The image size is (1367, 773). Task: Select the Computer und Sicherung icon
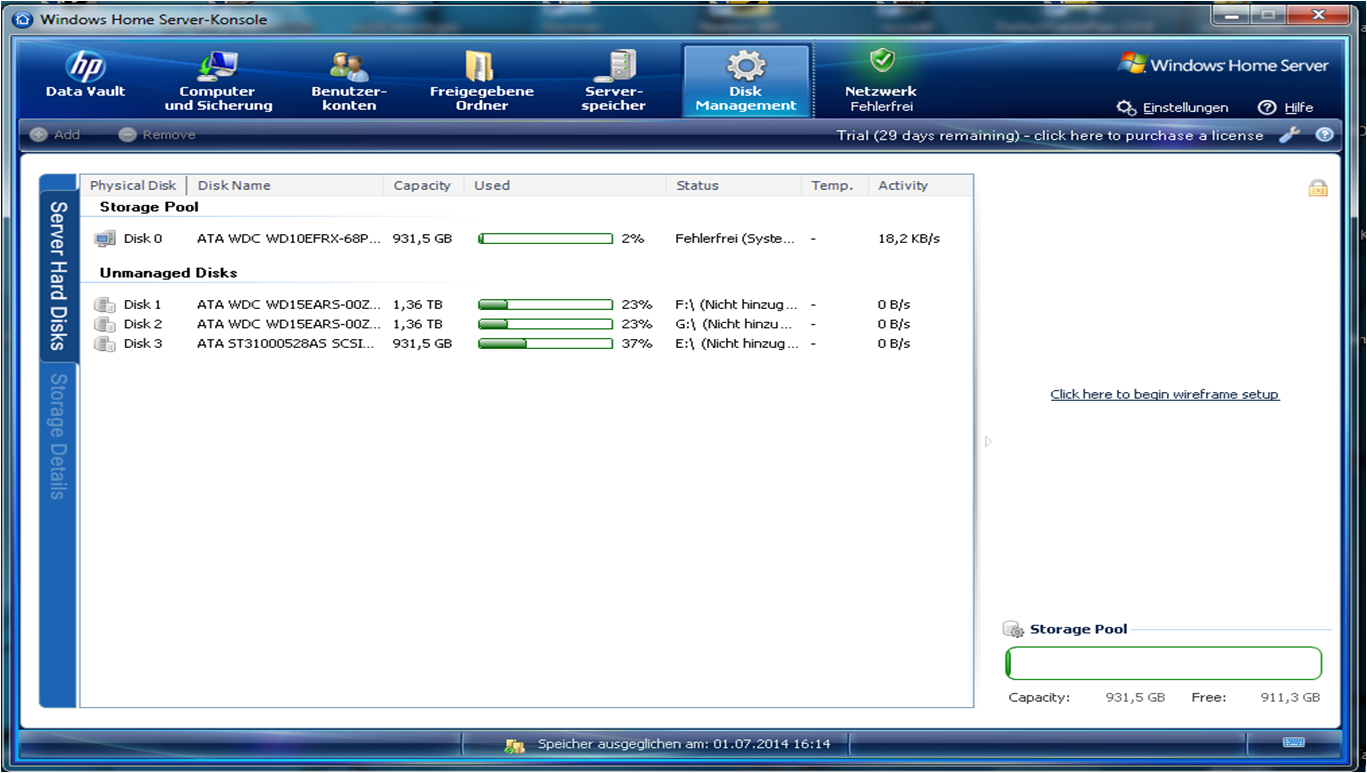point(214,77)
